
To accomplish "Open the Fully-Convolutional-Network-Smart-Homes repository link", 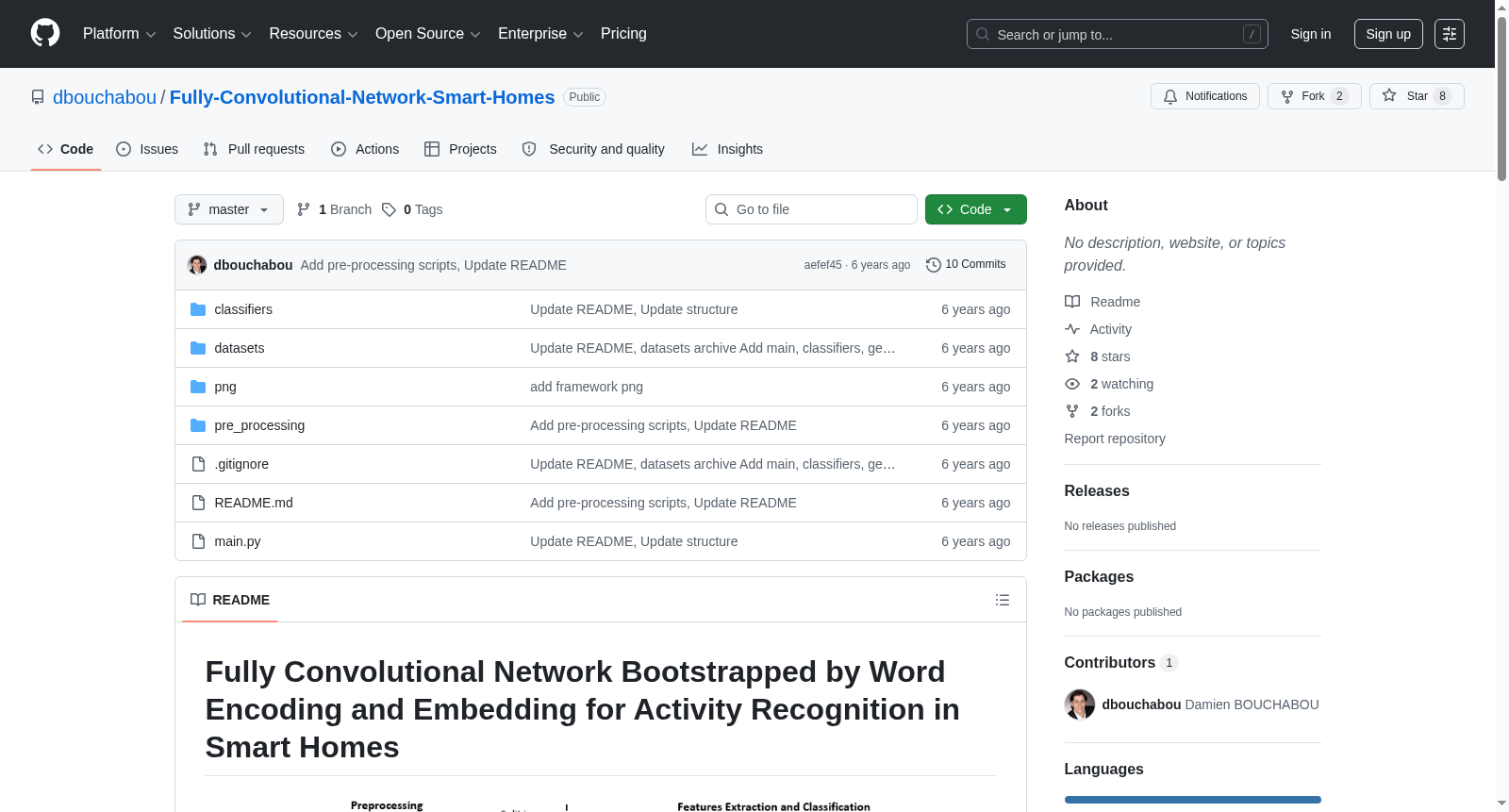I will 362,97.
